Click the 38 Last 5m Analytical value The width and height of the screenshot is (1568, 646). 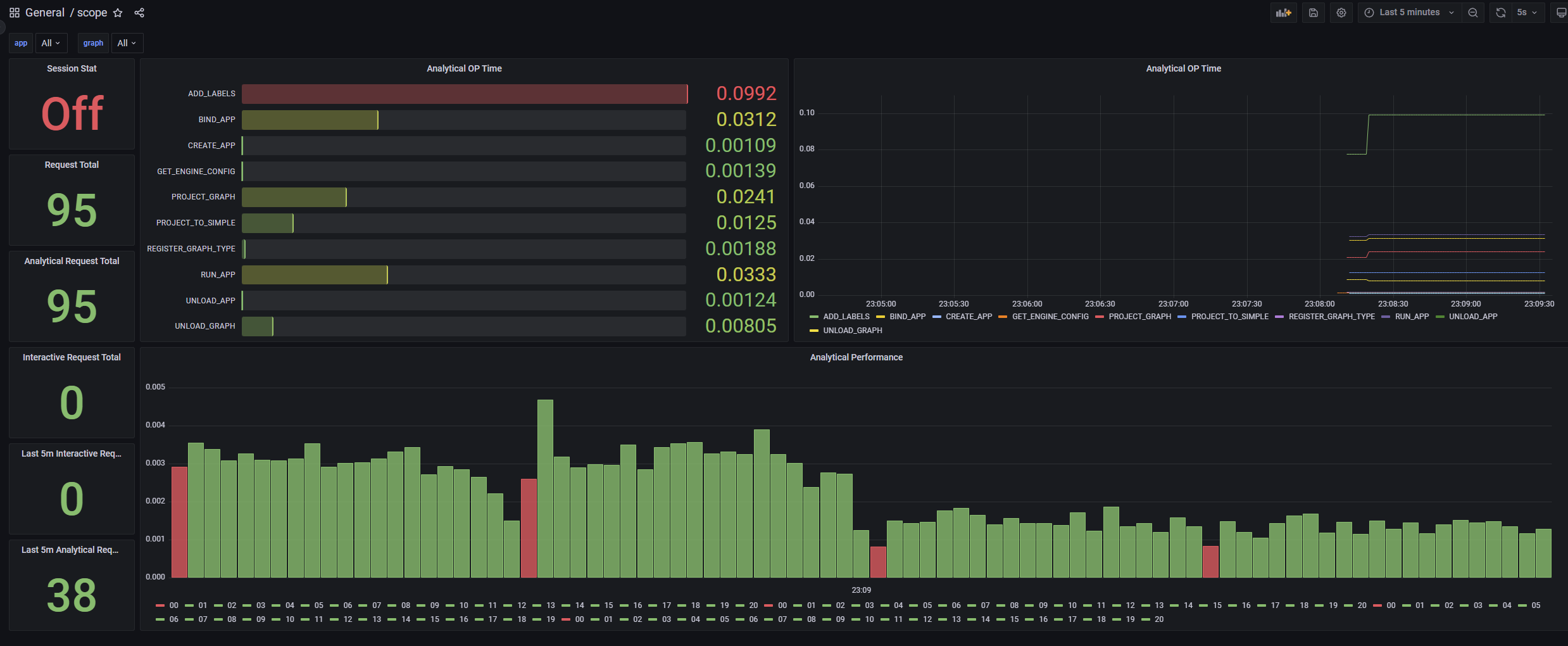pyautogui.click(x=72, y=595)
